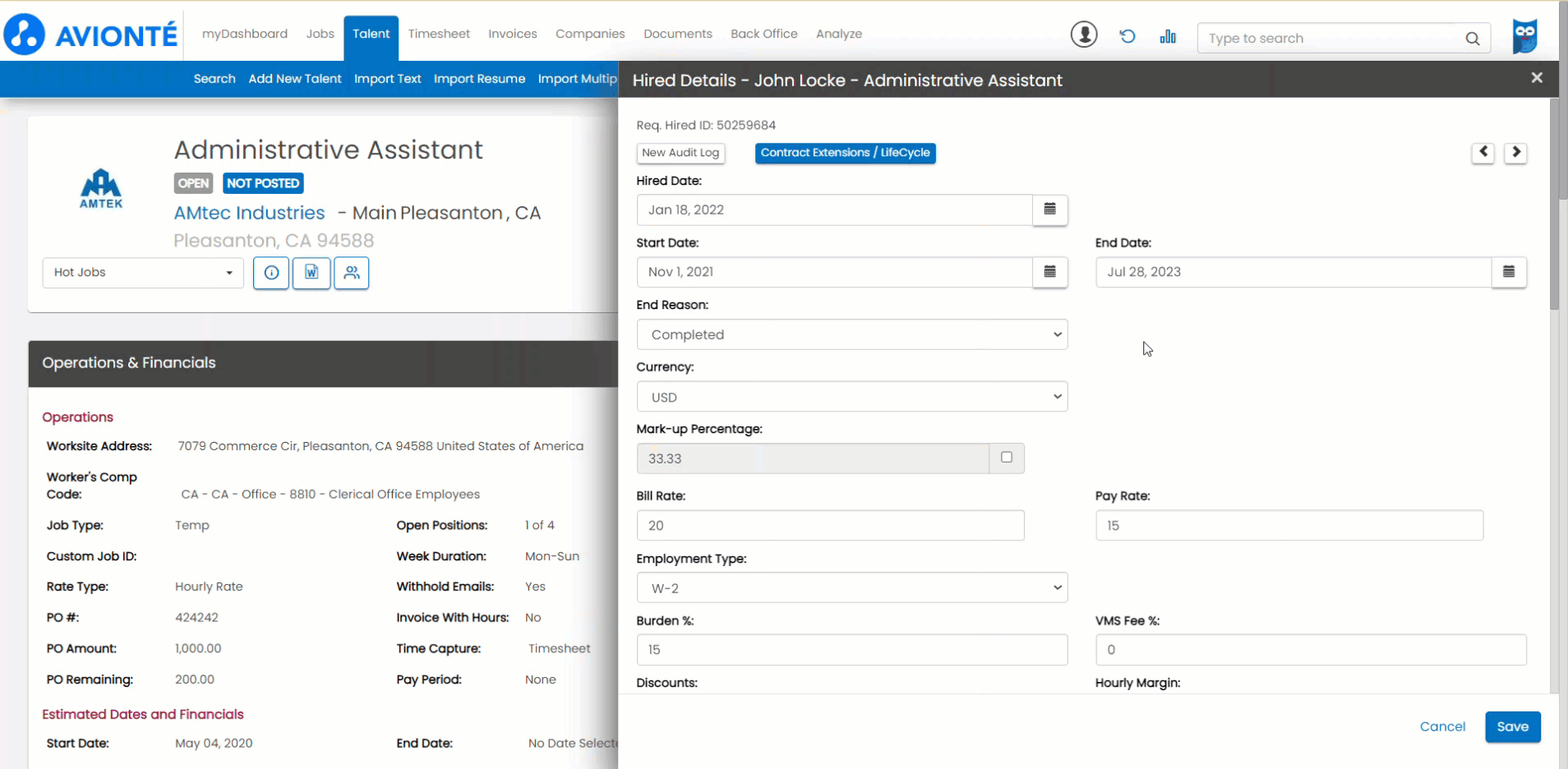Click the VMS Fee % input field
Image resolution: width=1568 pixels, height=769 pixels.
pyautogui.click(x=1311, y=650)
